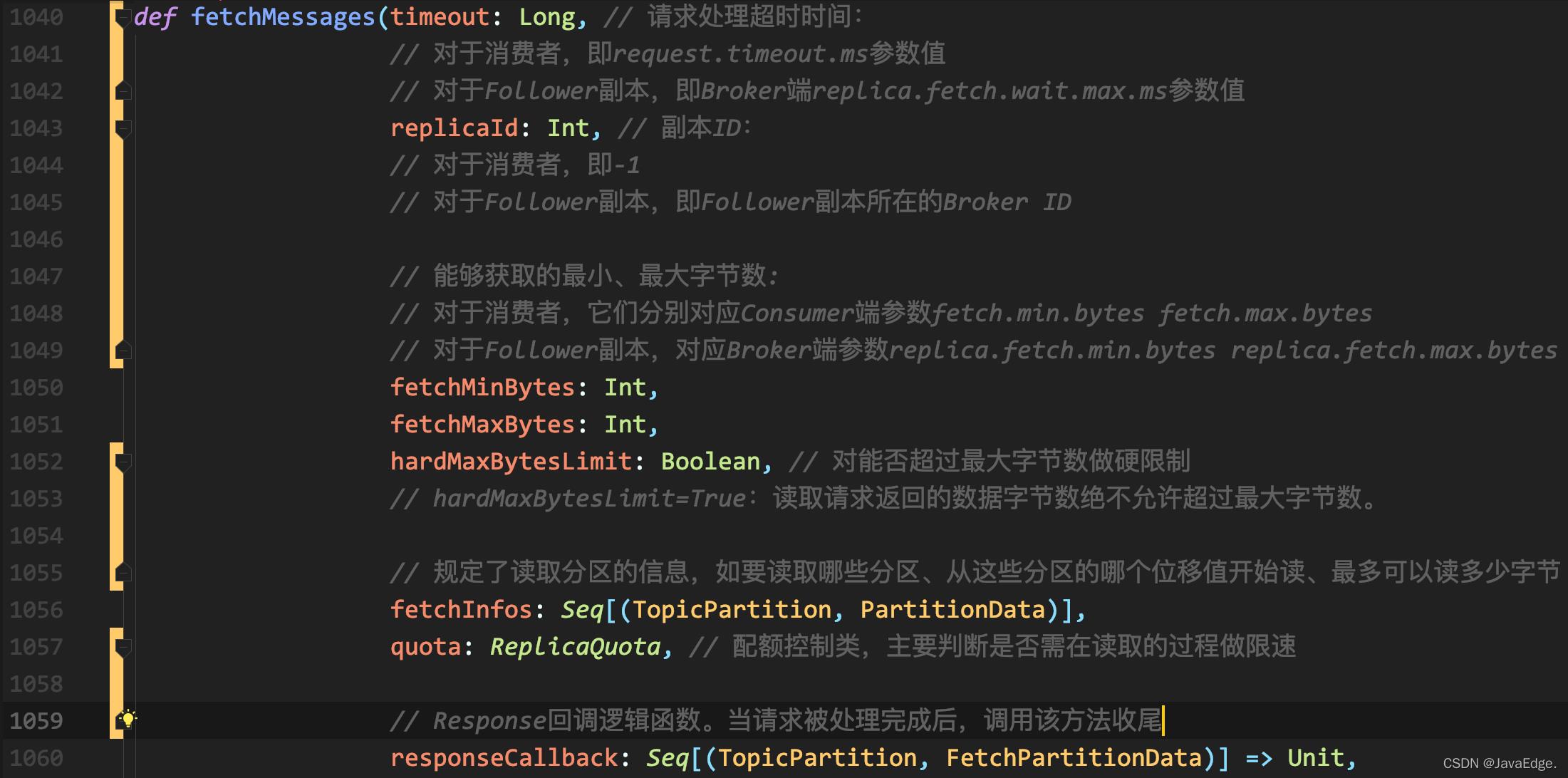Image resolution: width=1568 pixels, height=778 pixels.
Task: Click the Int type after replicaId
Action: pos(568,128)
